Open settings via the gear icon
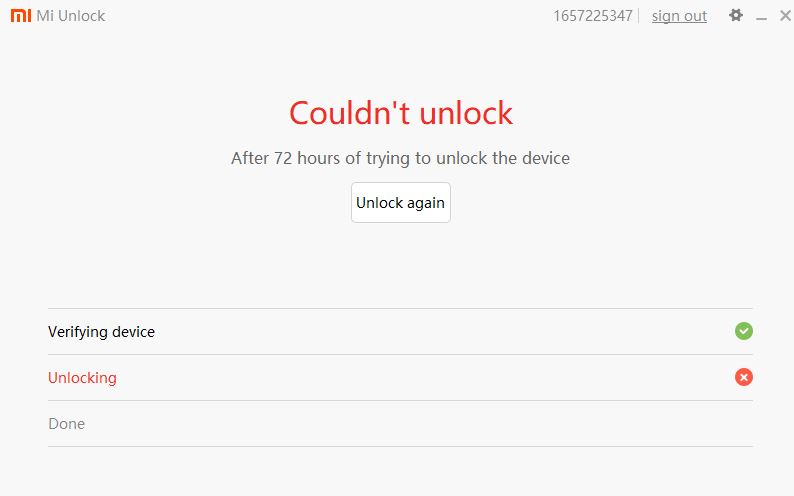 pos(736,15)
